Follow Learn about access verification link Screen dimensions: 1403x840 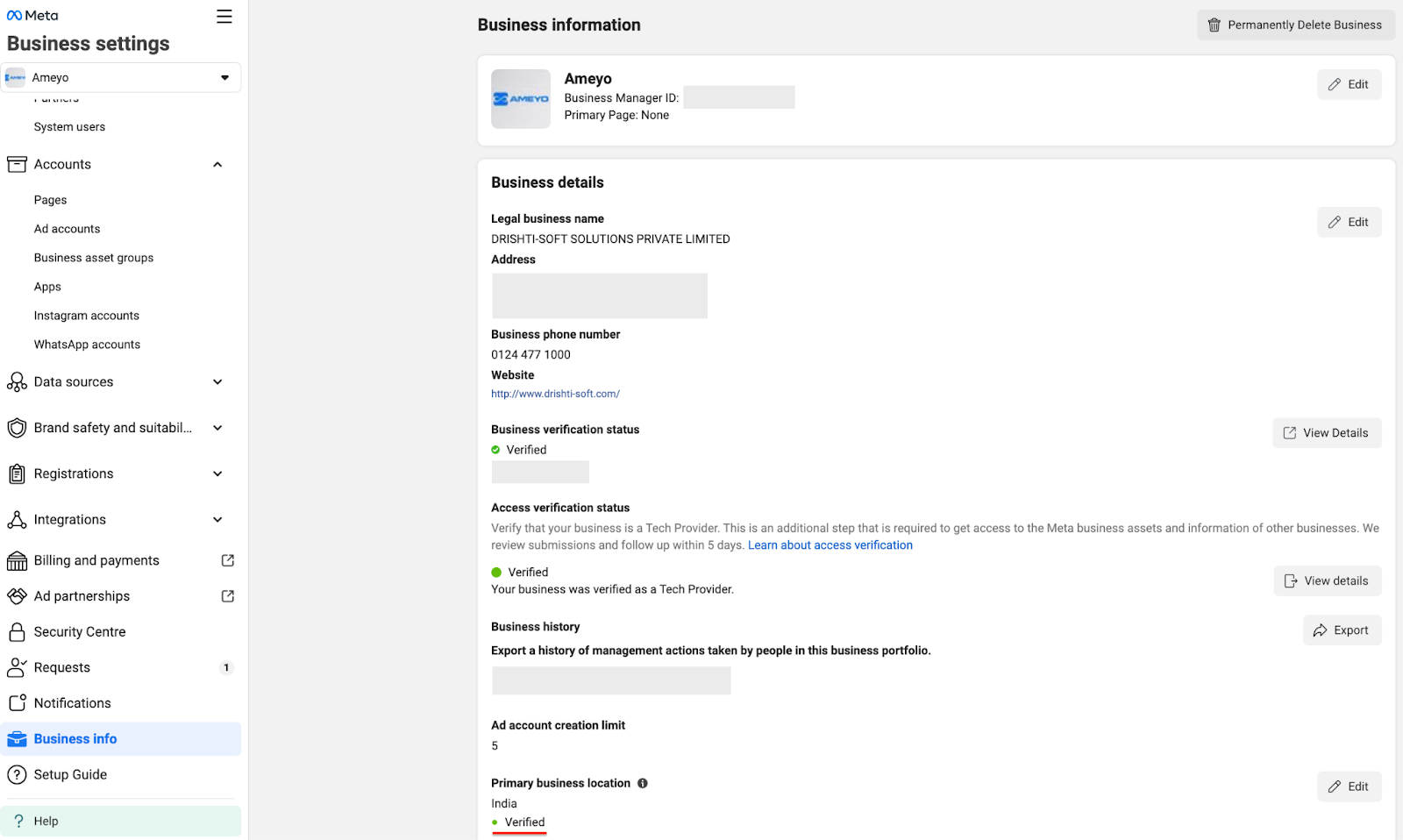[x=830, y=545]
